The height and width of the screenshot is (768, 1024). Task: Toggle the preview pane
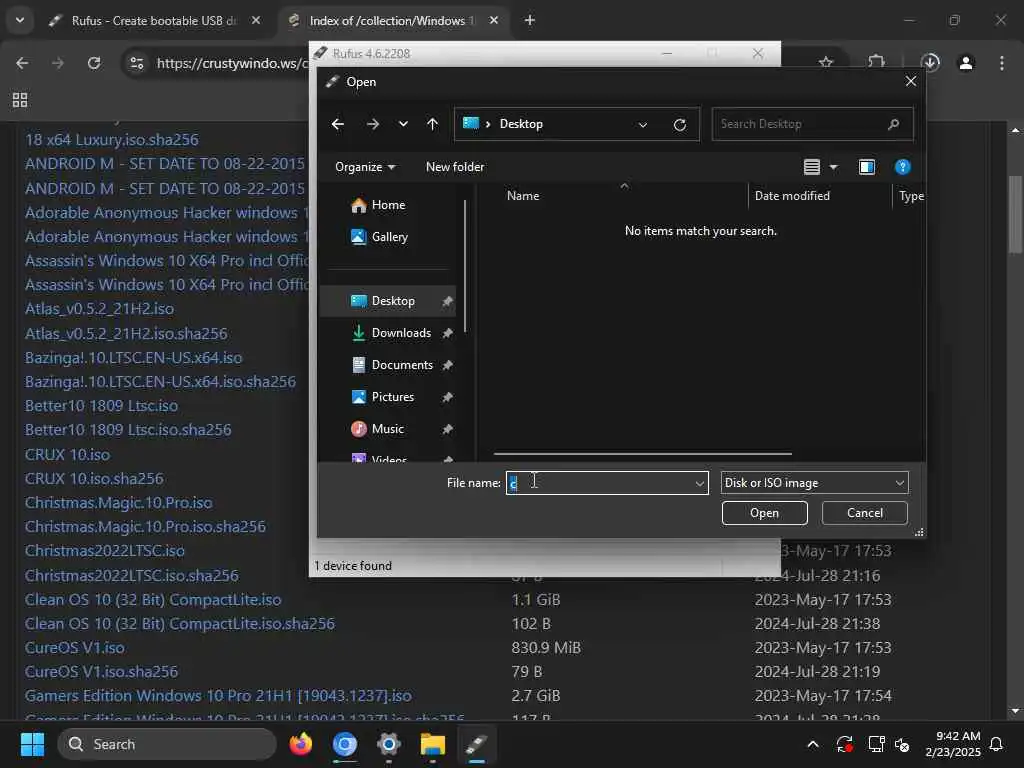click(867, 167)
